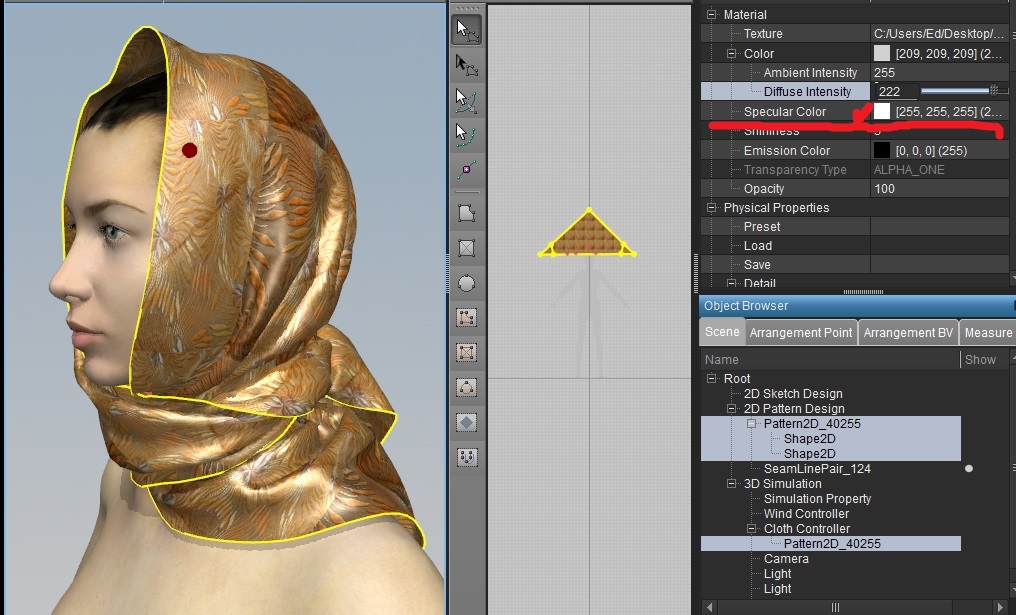The width and height of the screenshot is (1016, 615).
Task: Click the Texture file path value
Action: coord(939,34)
